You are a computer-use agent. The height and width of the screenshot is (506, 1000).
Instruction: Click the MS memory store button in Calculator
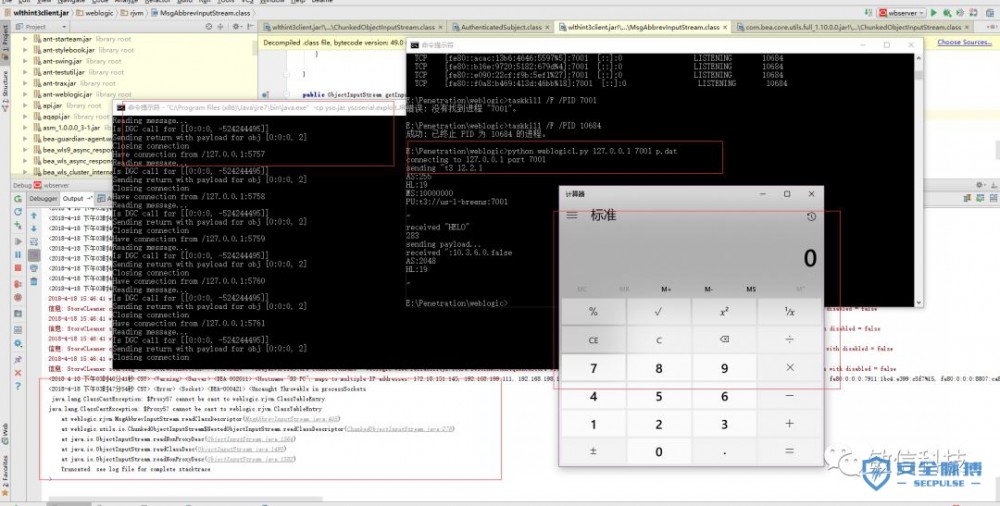[751, 289]
